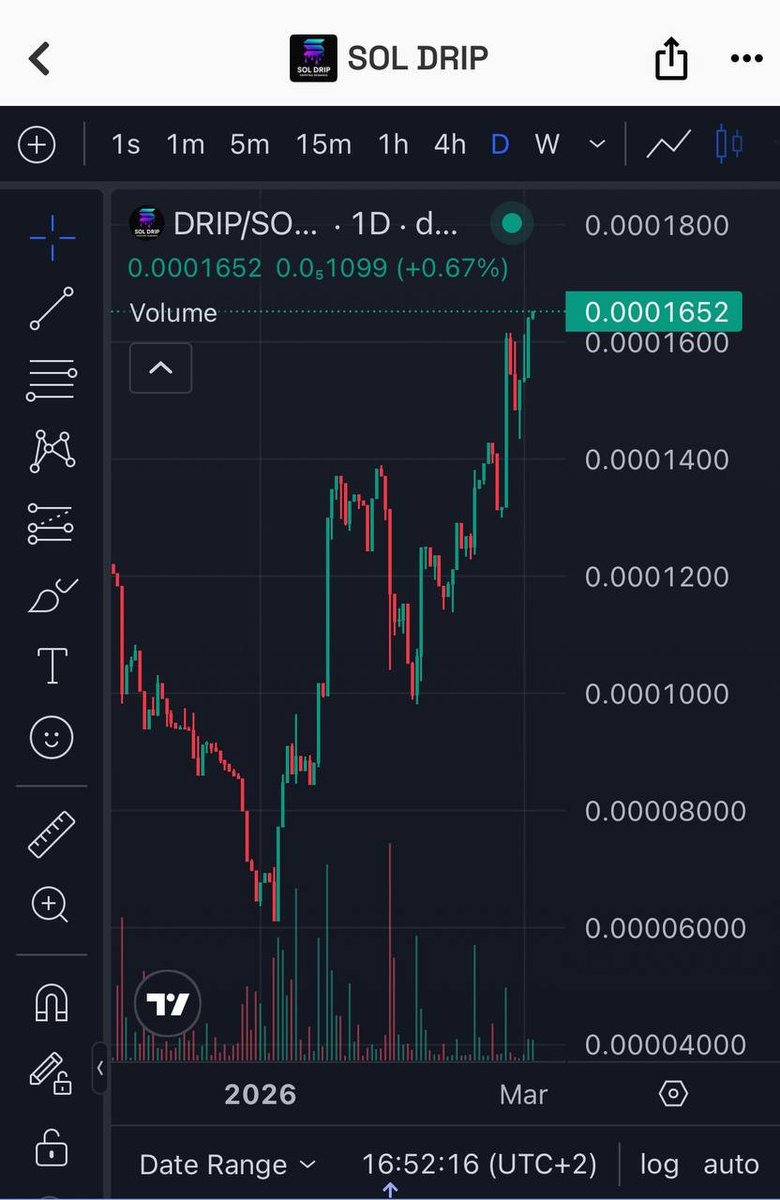
Task: Click the Mar time axis label
Action: tap(524, 1094)
